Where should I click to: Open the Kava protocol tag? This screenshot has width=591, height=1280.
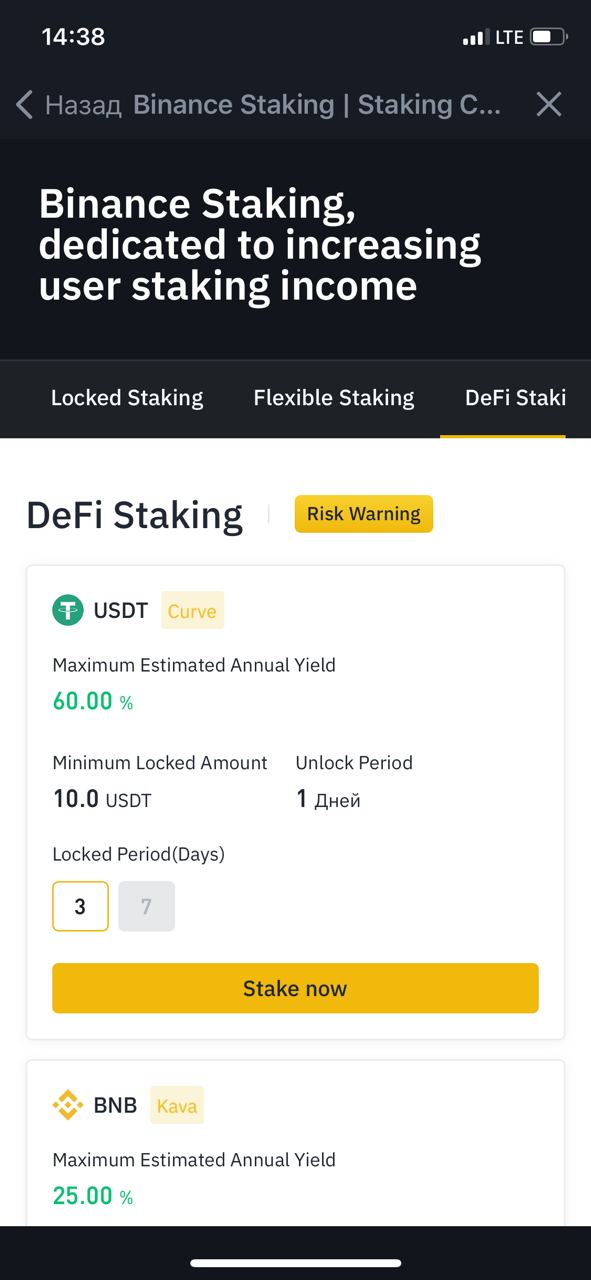pyautogui.click(x=177, y=1105)
